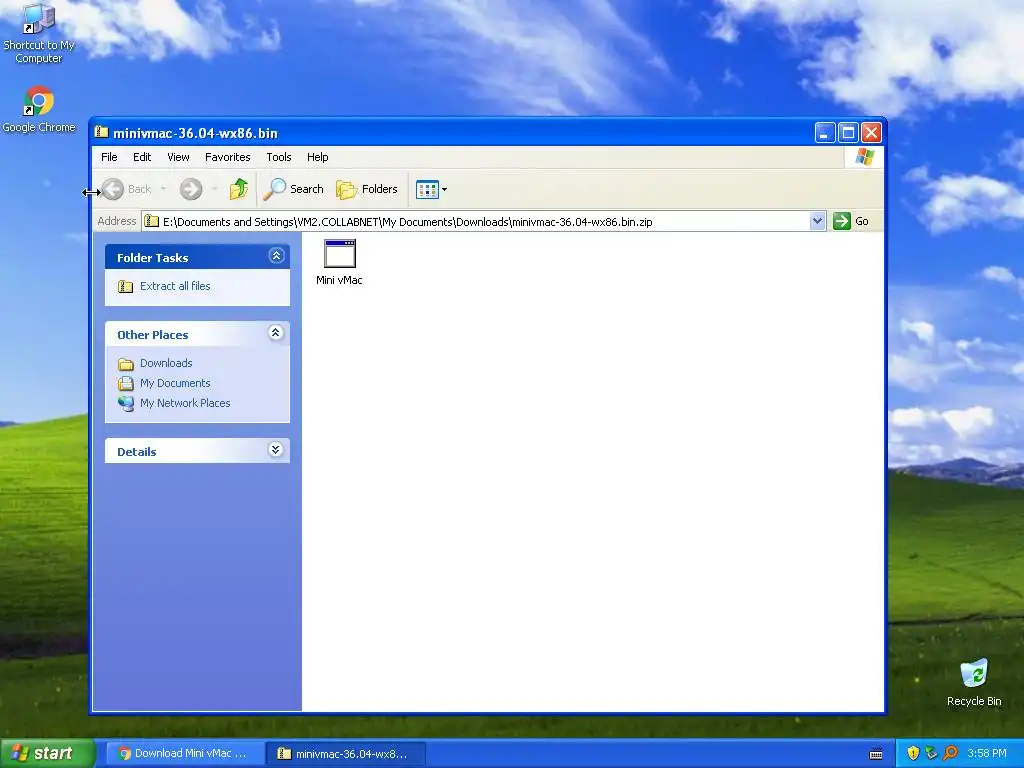
Task: Click the security shield tray icon
Action: [913, 753]
